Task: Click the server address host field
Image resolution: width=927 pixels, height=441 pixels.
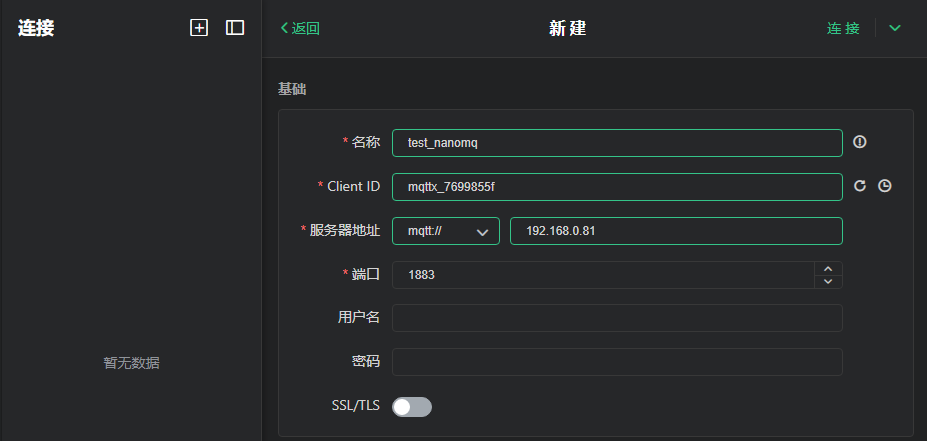Action: click(x=676, y=231)
